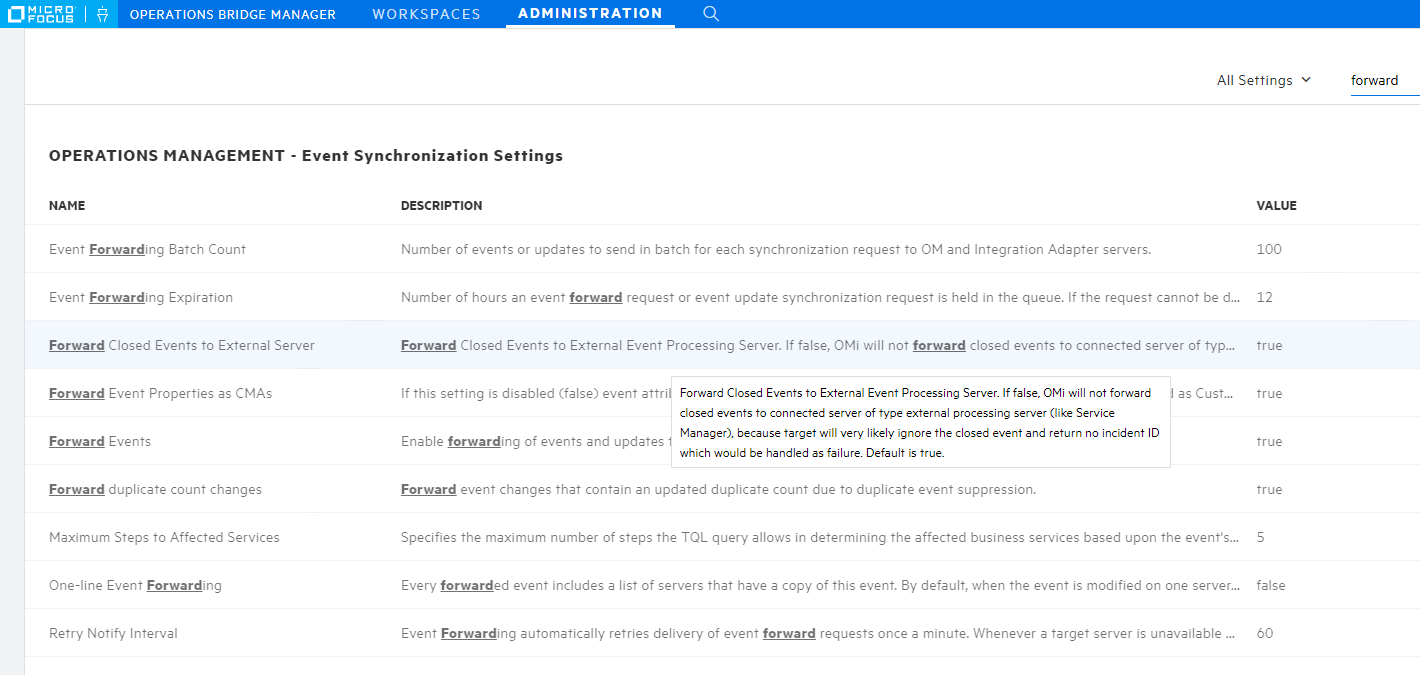Open the workspace switcher icon beside the logo

pos(100,13)
